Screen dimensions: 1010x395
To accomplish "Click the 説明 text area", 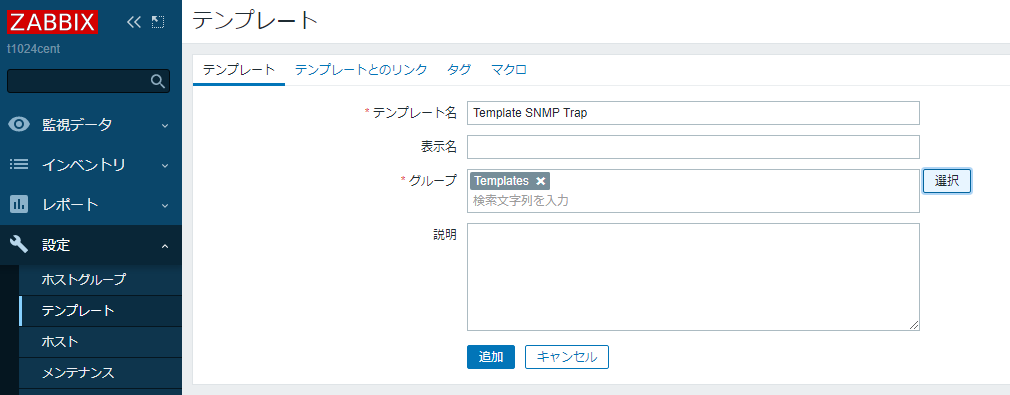I will (x=693, y=277).
